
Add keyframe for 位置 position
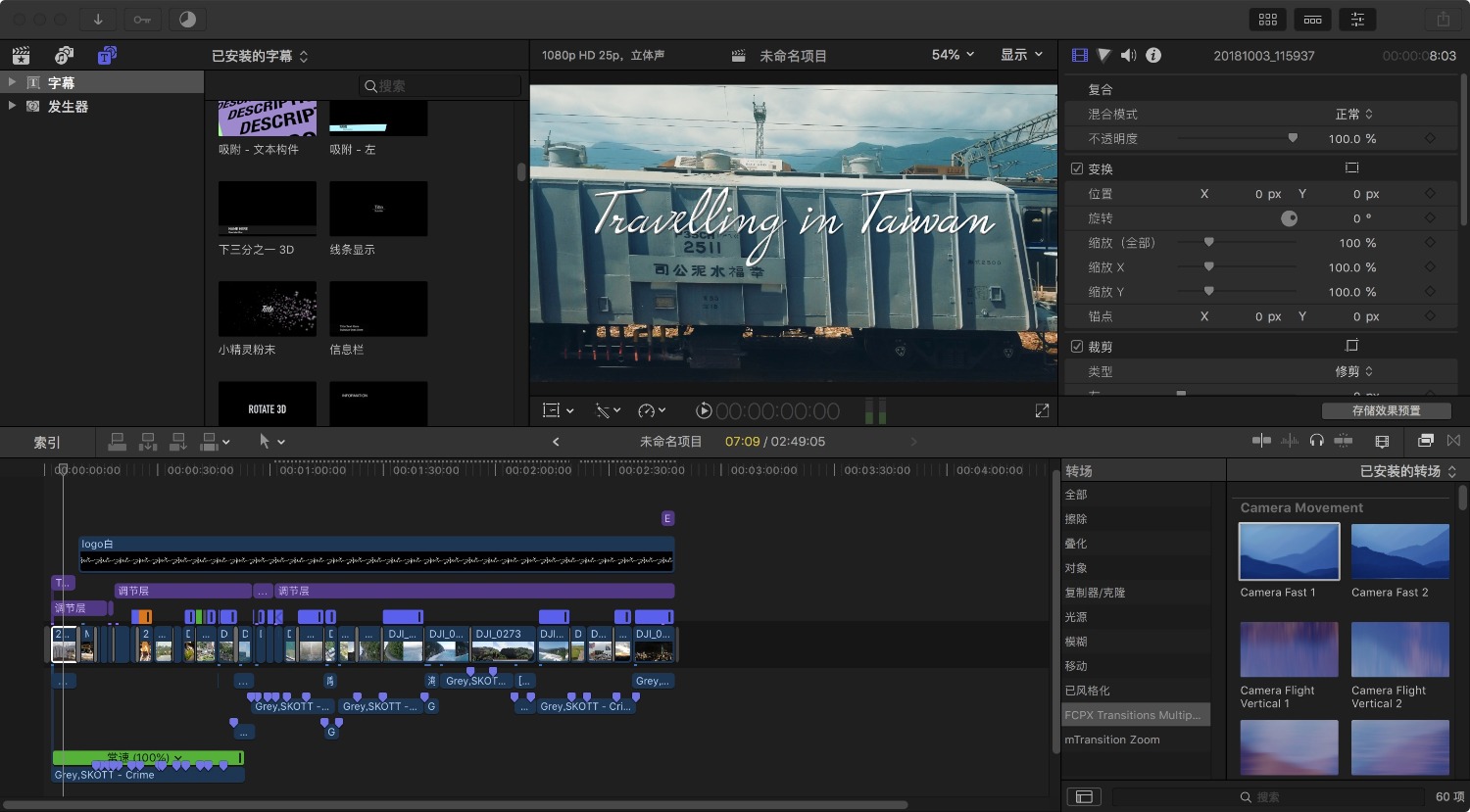[1430, 194]
